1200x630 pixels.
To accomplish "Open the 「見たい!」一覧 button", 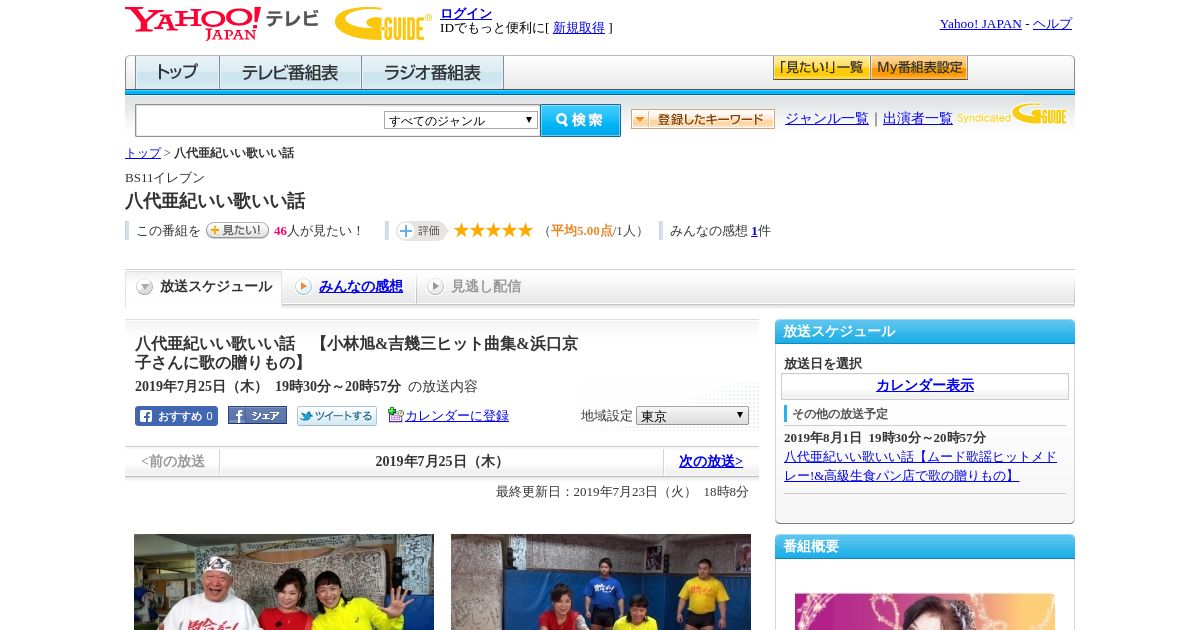I will click(x=821, y=68).
